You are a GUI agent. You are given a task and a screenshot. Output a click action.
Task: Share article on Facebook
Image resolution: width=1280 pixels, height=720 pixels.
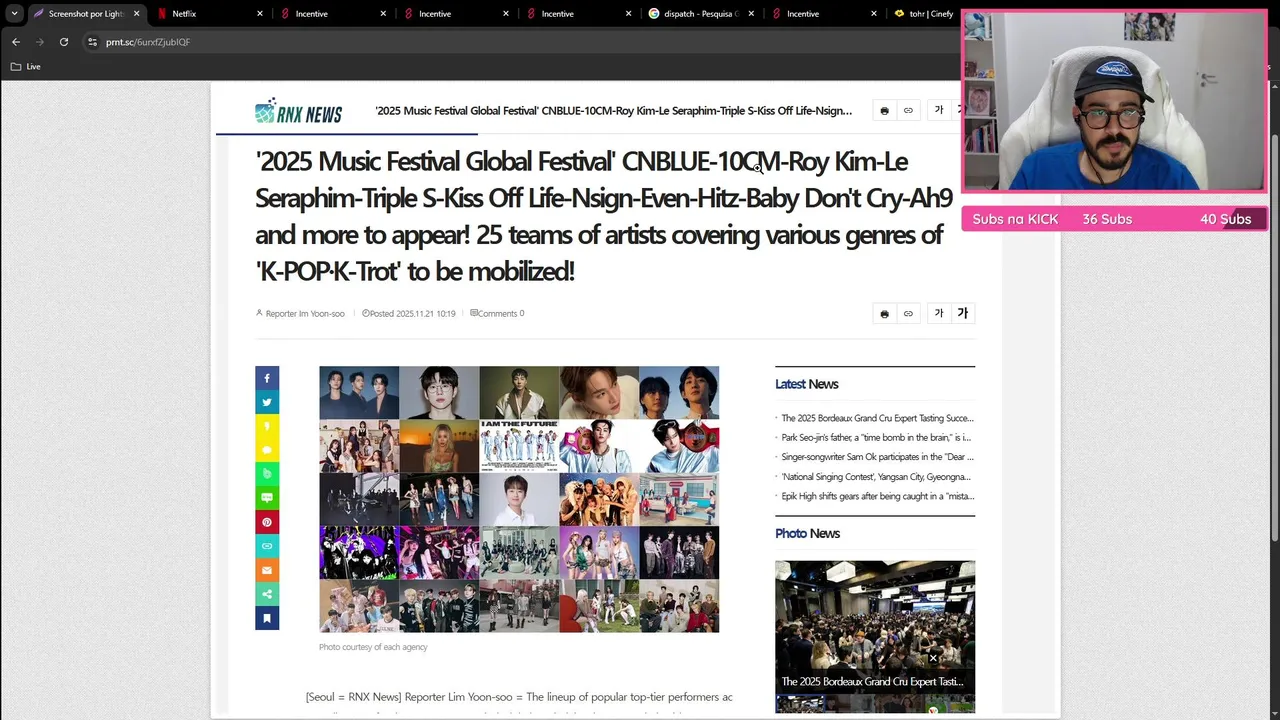tap(267, 378)
